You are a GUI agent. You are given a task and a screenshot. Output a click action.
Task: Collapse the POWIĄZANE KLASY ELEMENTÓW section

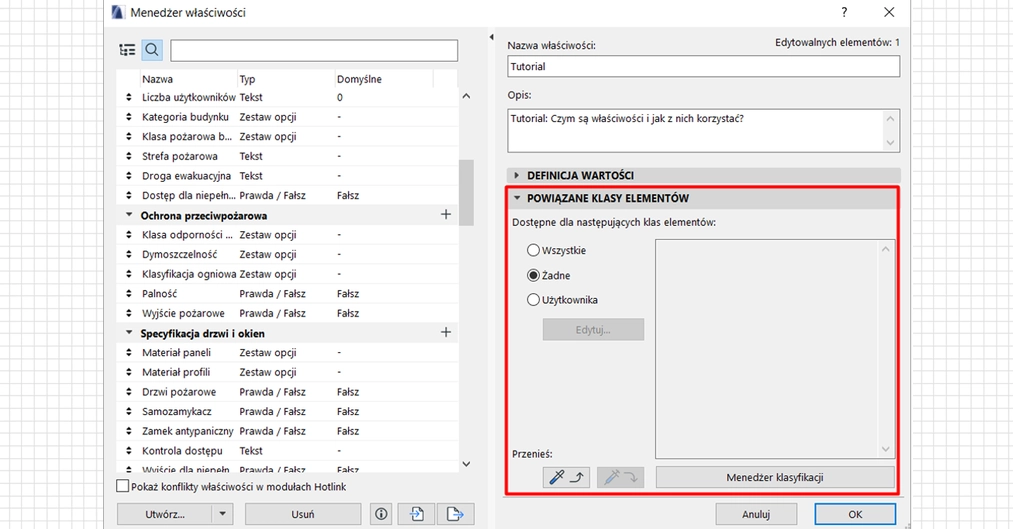point(517,198)
